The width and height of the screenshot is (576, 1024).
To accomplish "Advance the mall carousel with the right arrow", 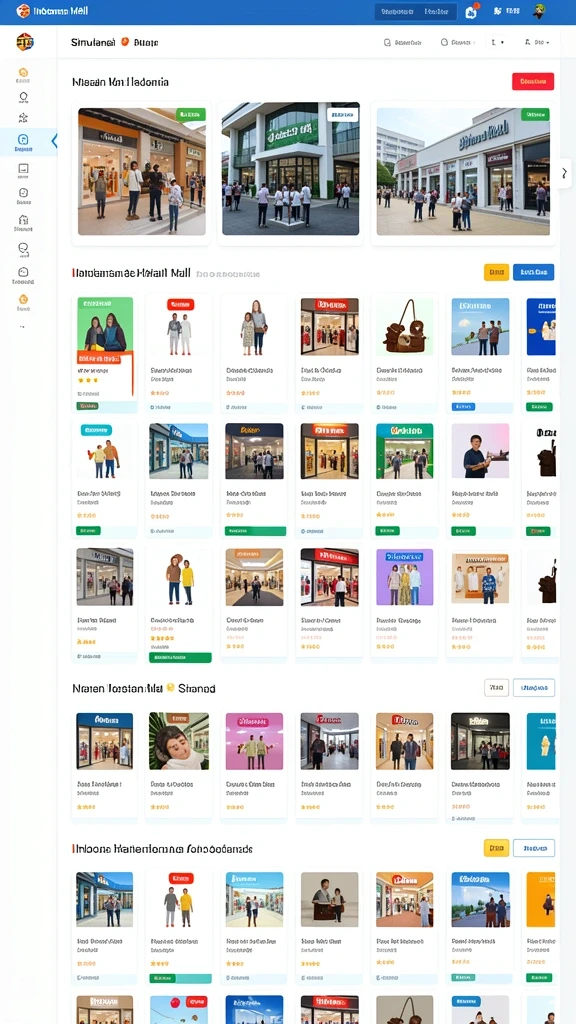I will click(x=564, y=173).
